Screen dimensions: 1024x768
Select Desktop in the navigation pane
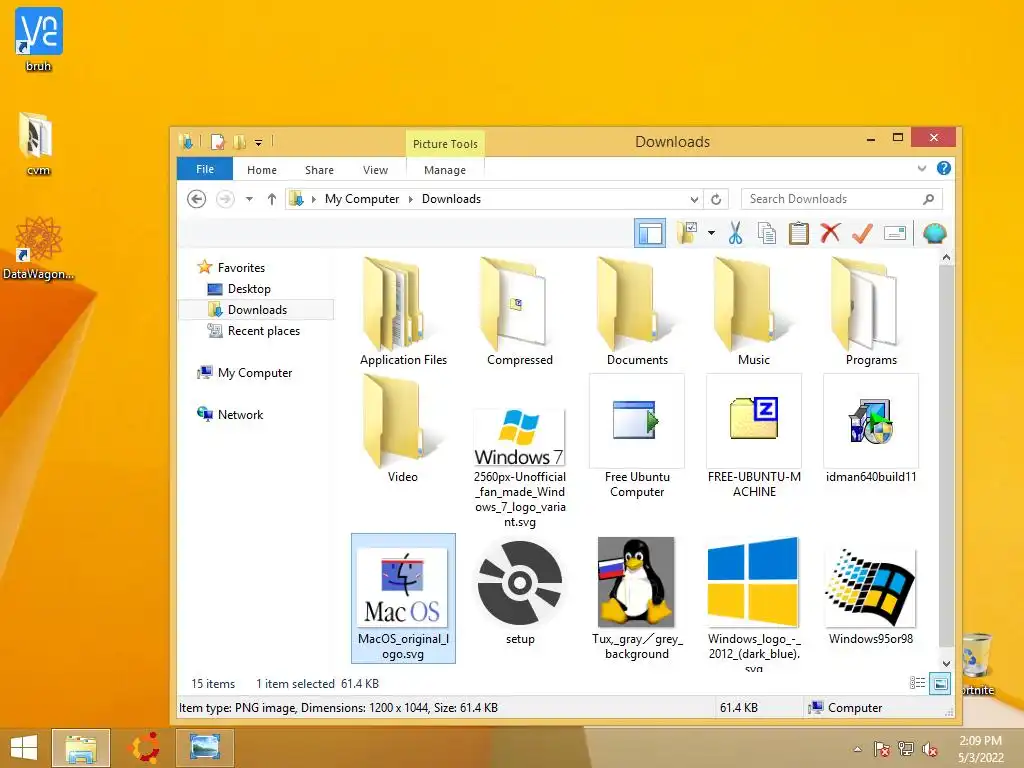click(249, 289)
